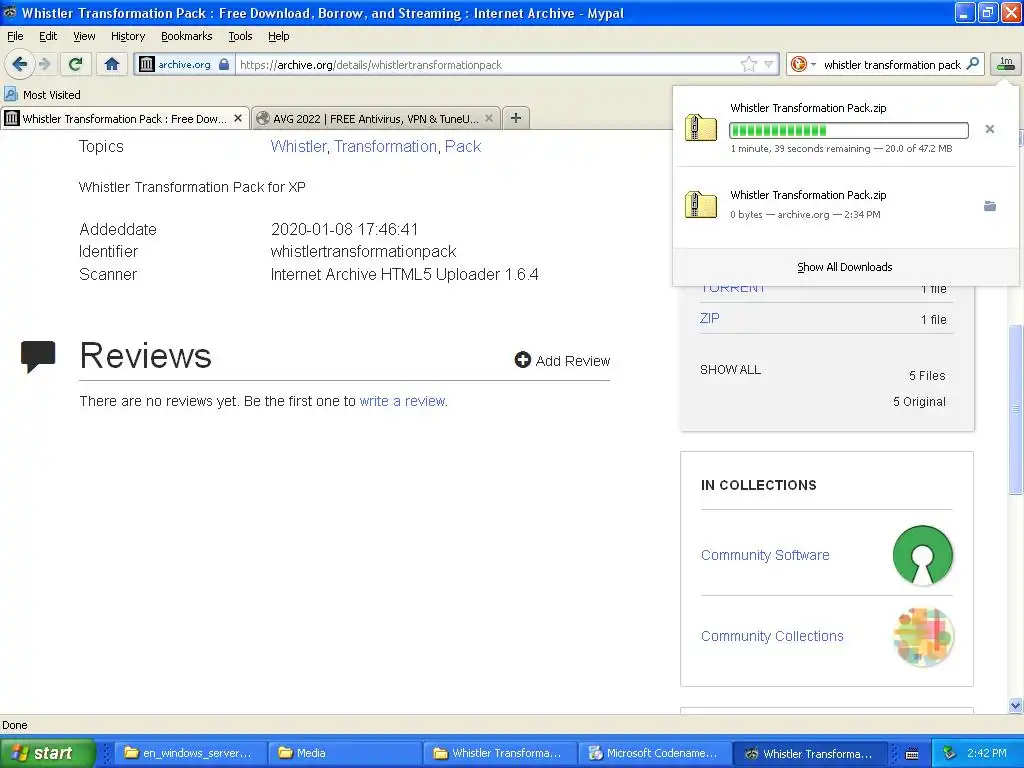Switch to Mypal Whistler Transforma taskbar item

pos(809,753)
